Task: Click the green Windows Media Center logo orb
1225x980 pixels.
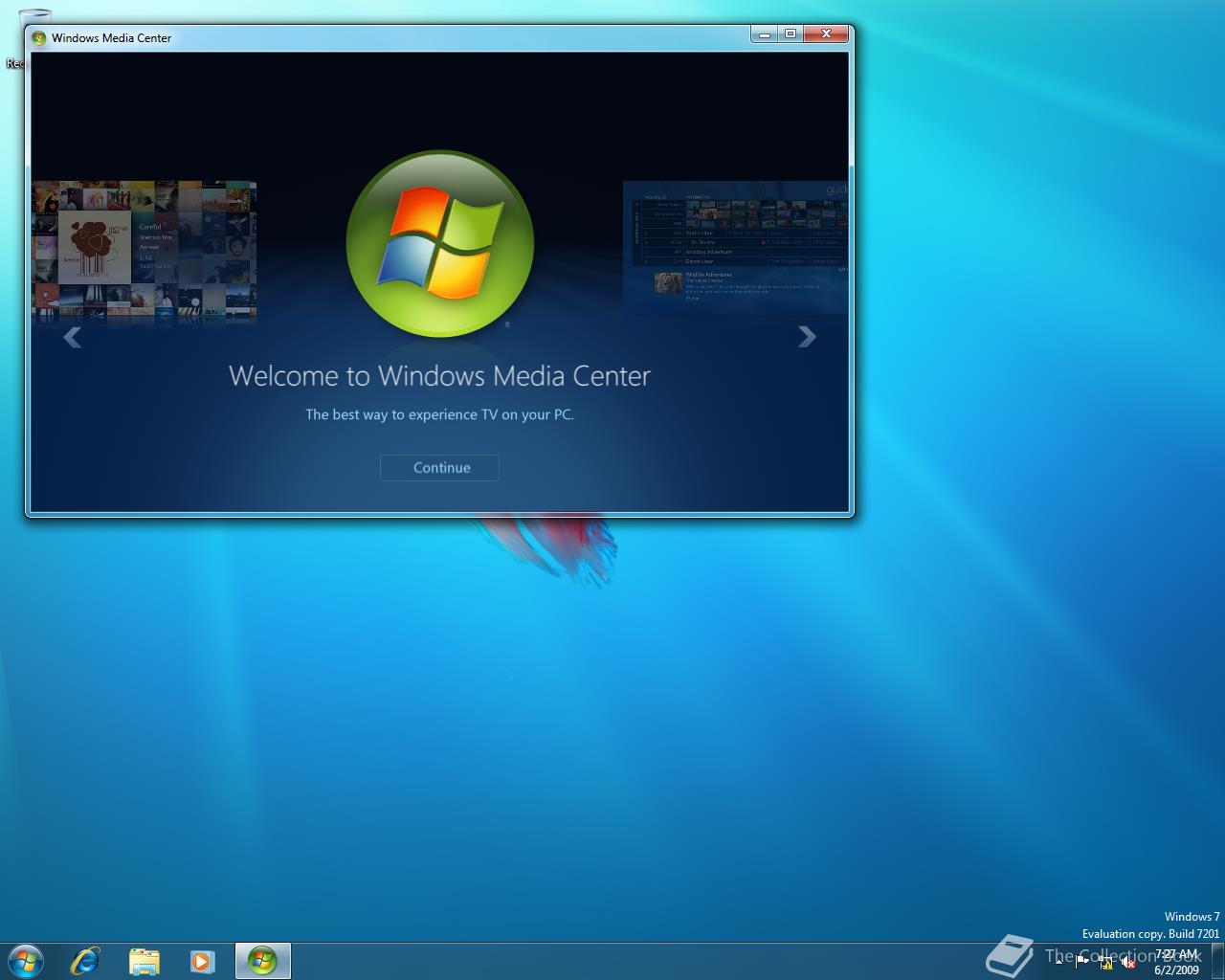Action: tap(440, 244)
